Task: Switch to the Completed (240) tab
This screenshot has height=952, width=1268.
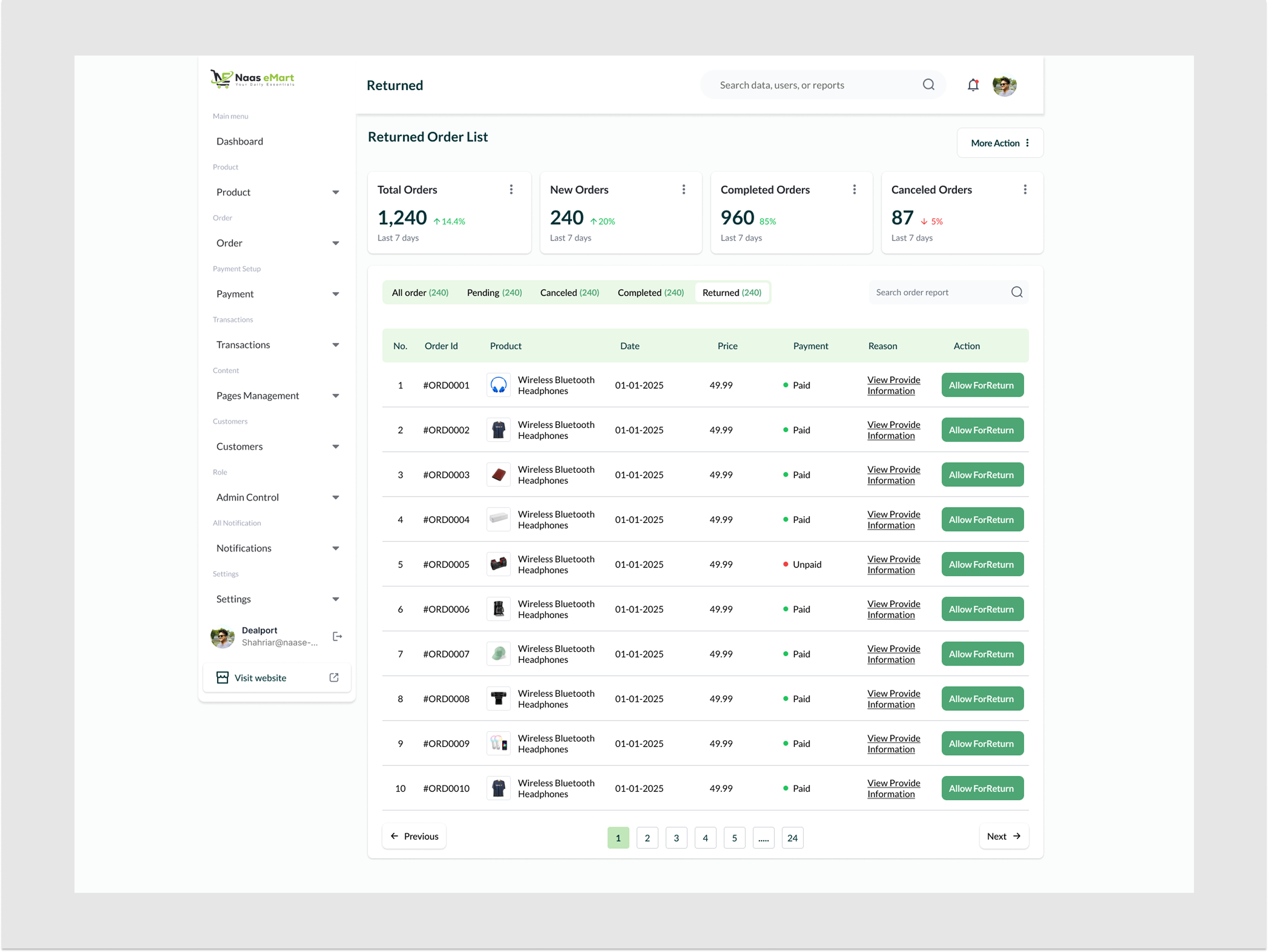Action: 651,292
